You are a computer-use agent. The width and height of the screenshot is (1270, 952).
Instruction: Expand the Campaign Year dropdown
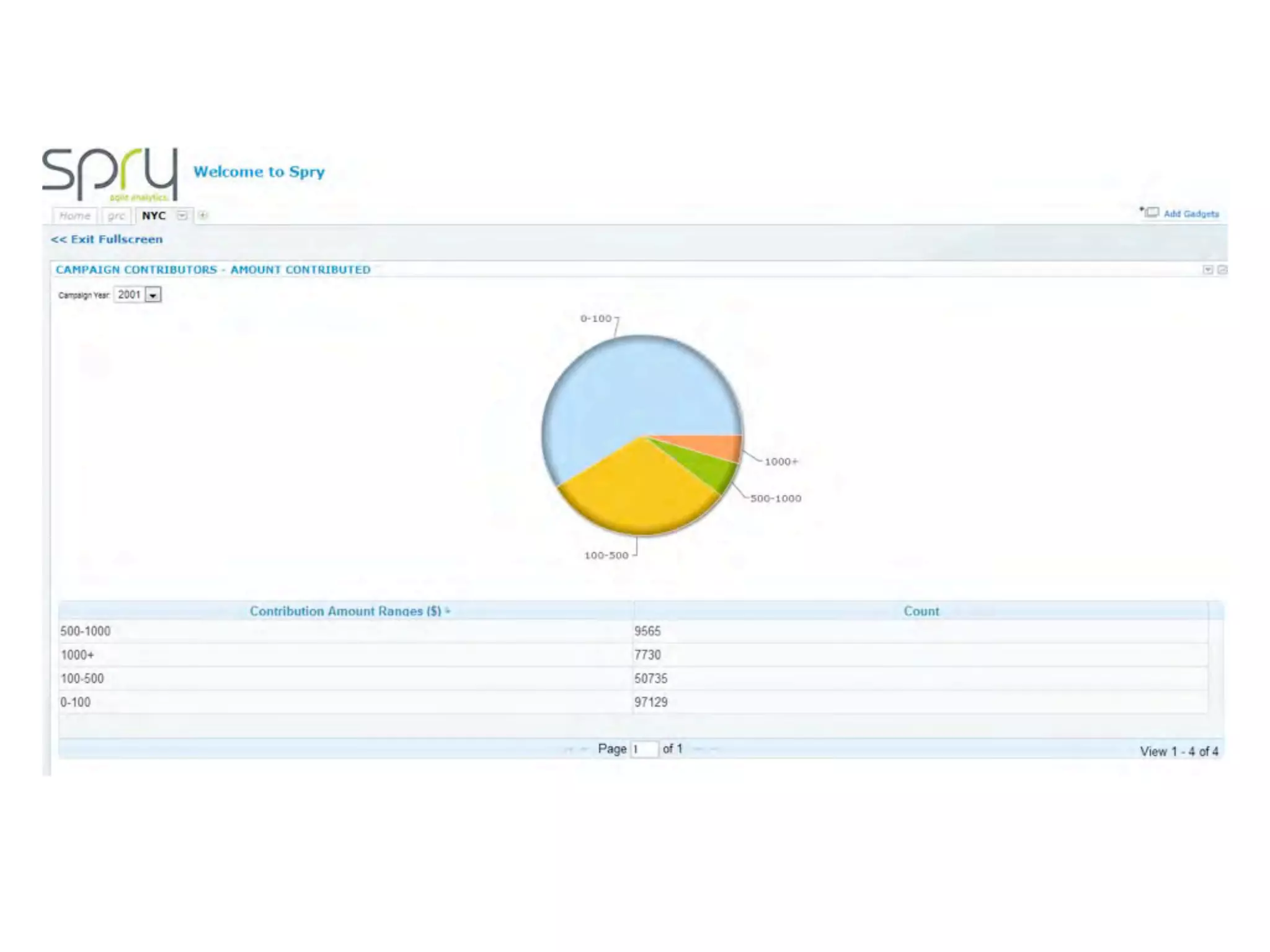pyautogui.click(x=153, y=295)
